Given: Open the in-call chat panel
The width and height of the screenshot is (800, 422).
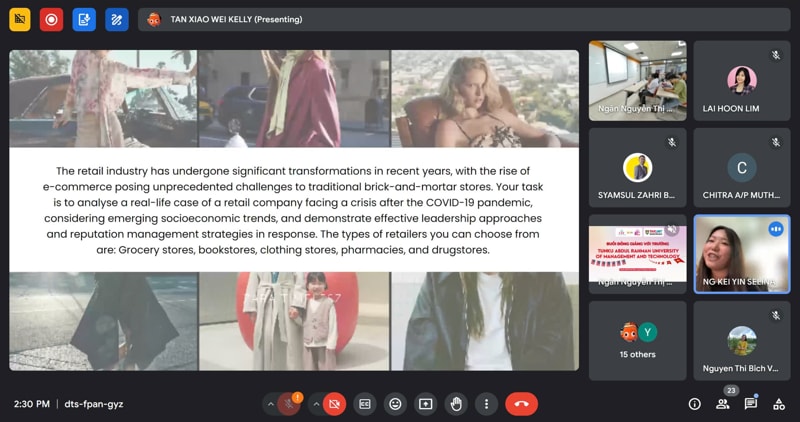Looking at the screenshot, I should [751, 404].
